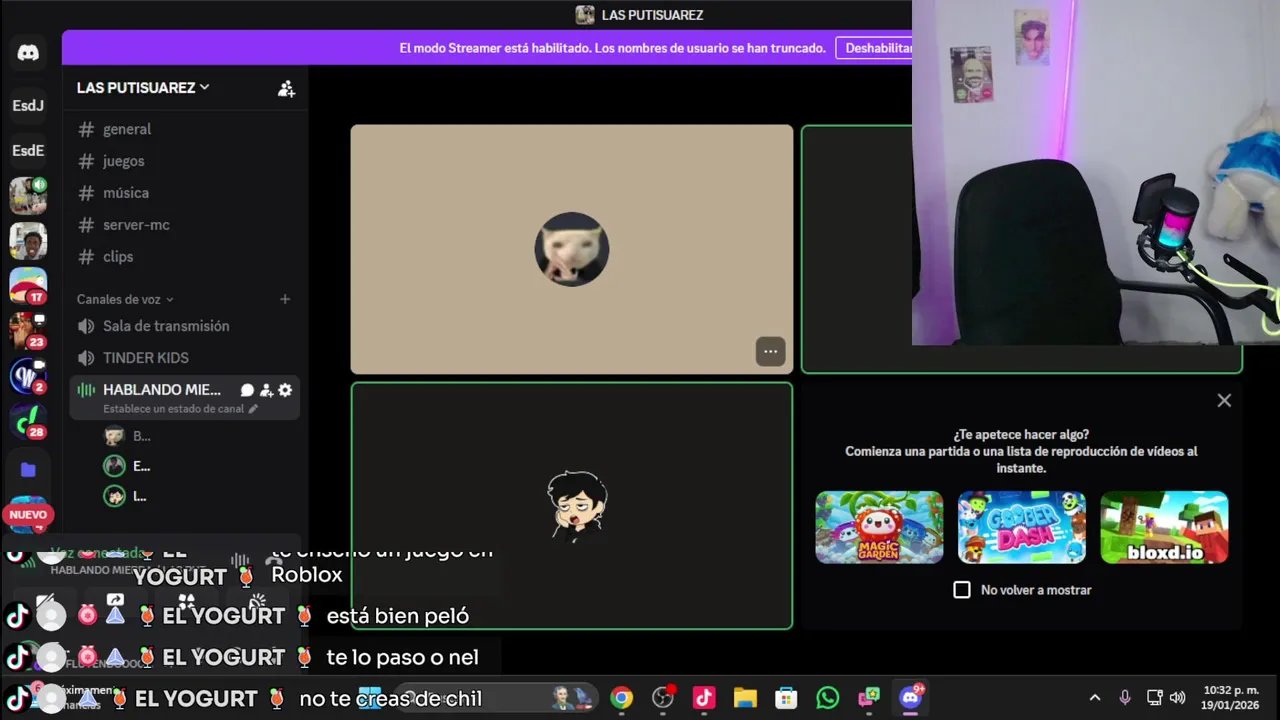Check the No volver a mostrar checkbox

[962, 590]
